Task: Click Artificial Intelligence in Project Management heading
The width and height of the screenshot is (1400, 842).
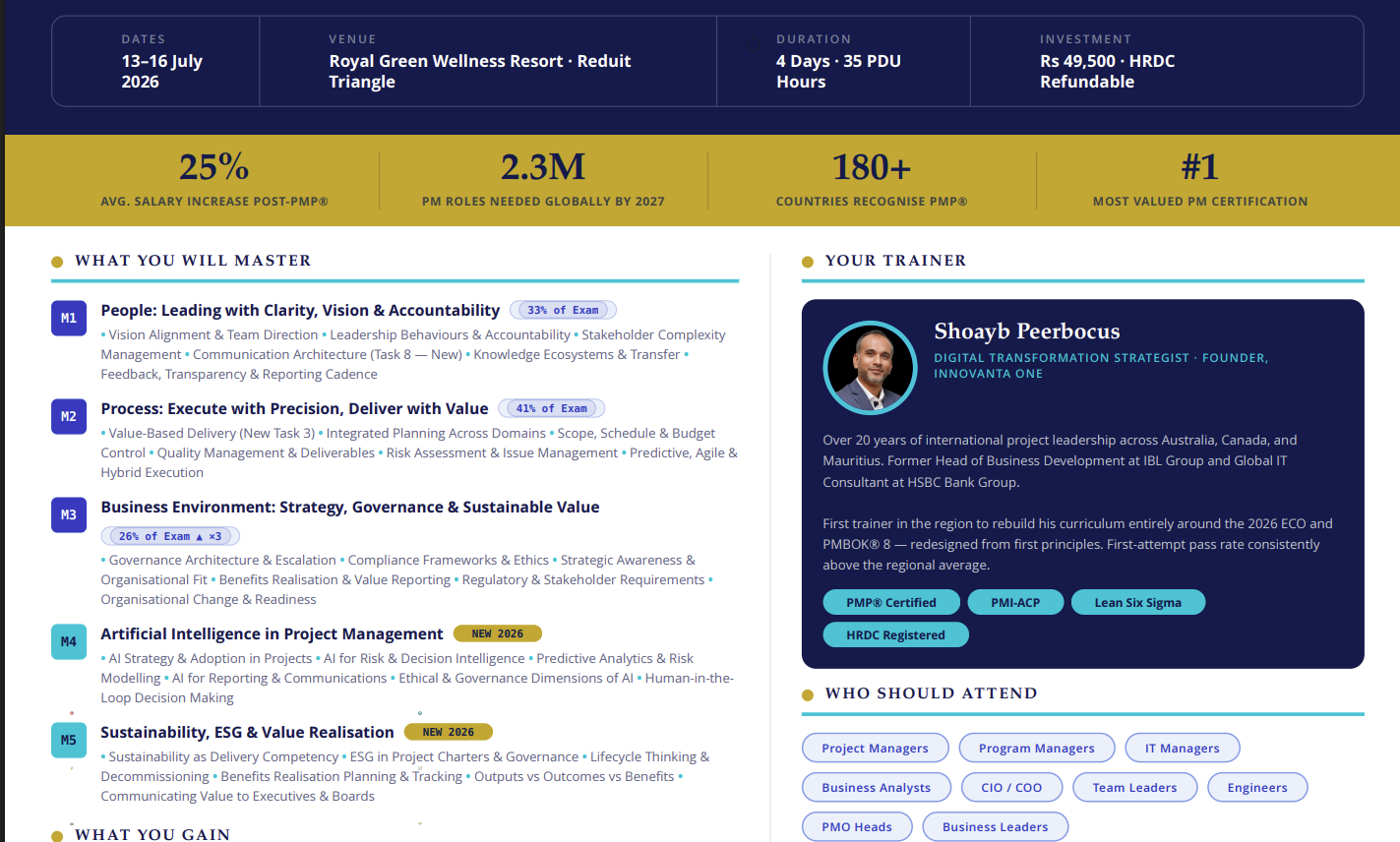Action: [x=273, y=633]
